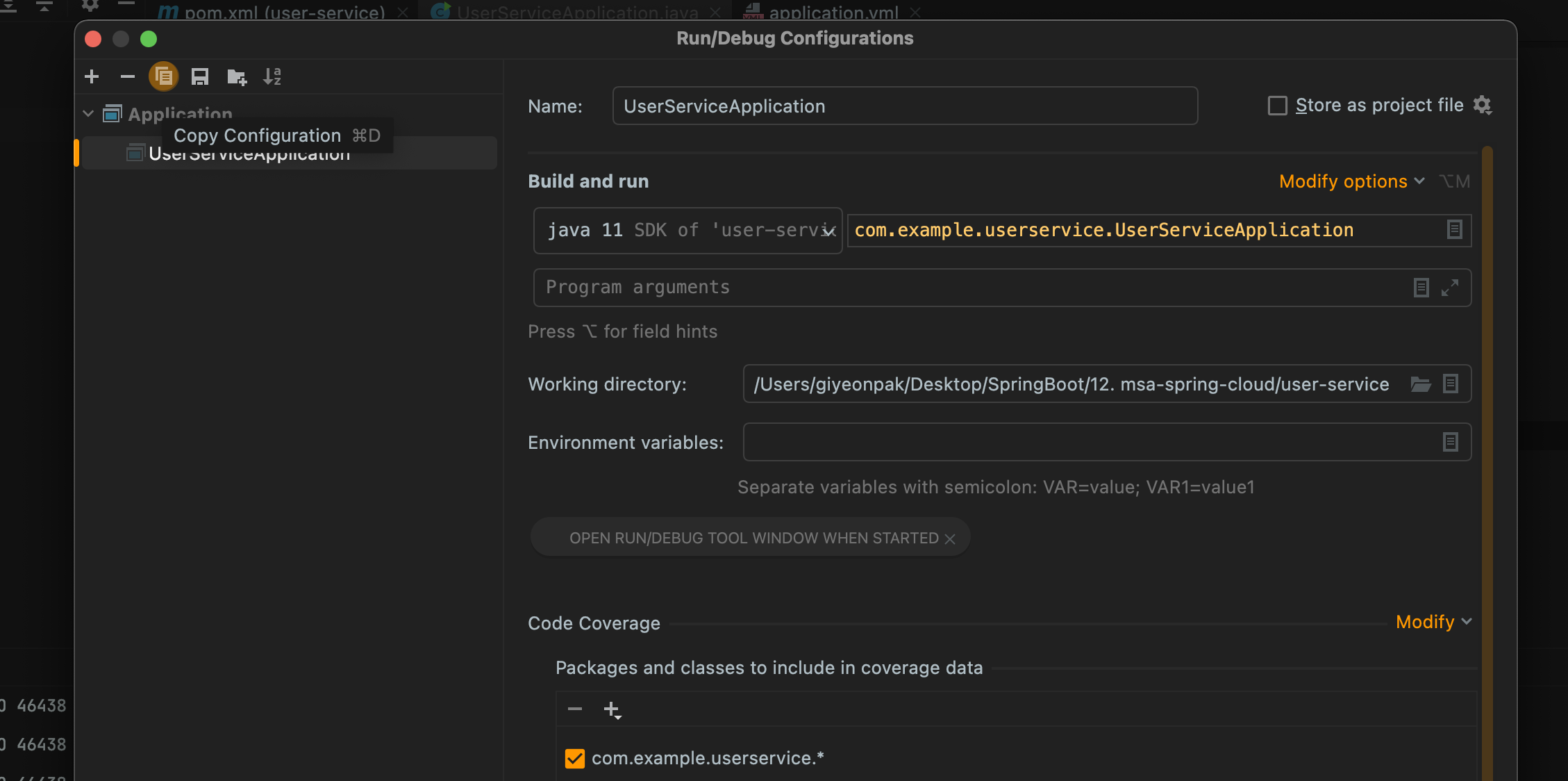Open the Environment variables editor icon

(1451, 442)
